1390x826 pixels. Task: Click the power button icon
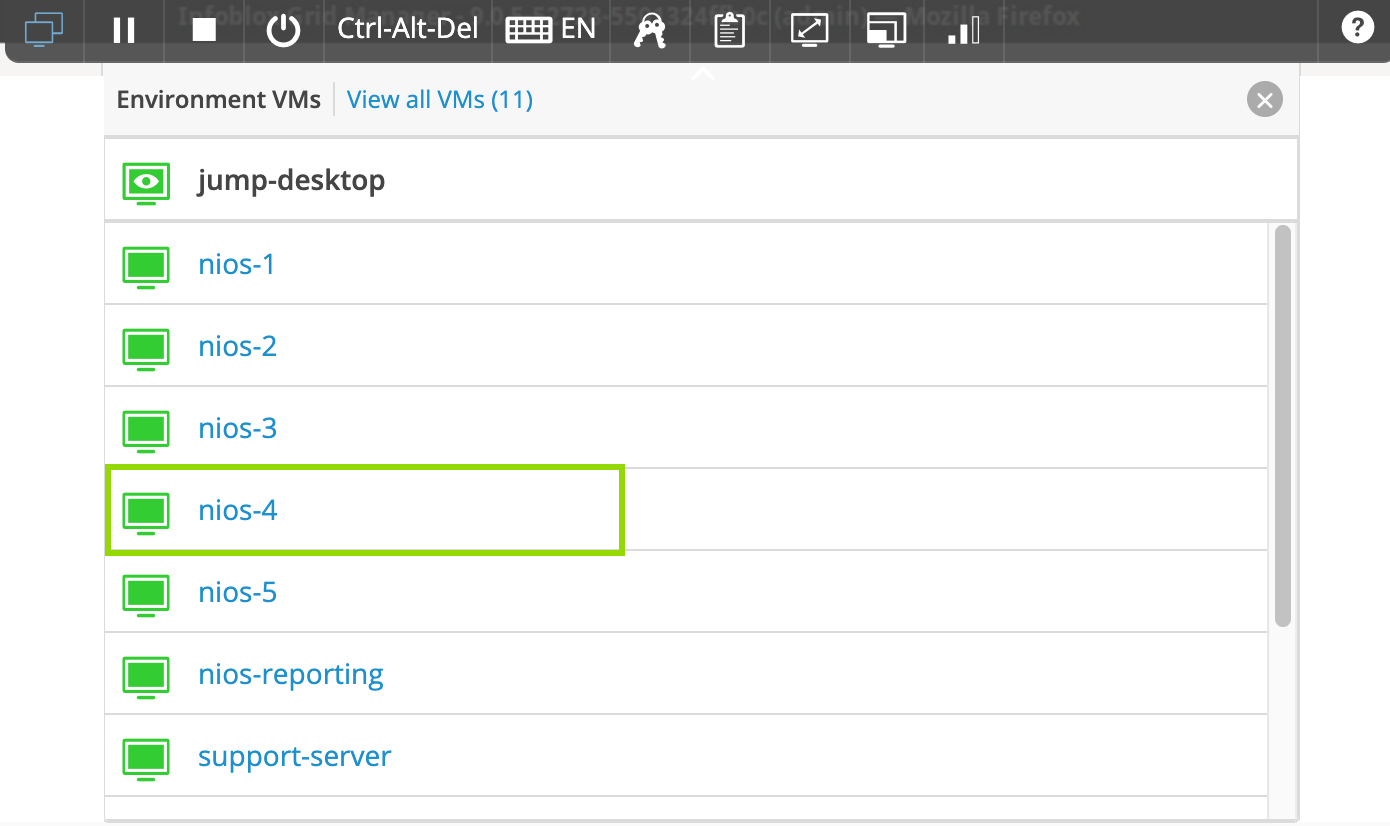284,30
